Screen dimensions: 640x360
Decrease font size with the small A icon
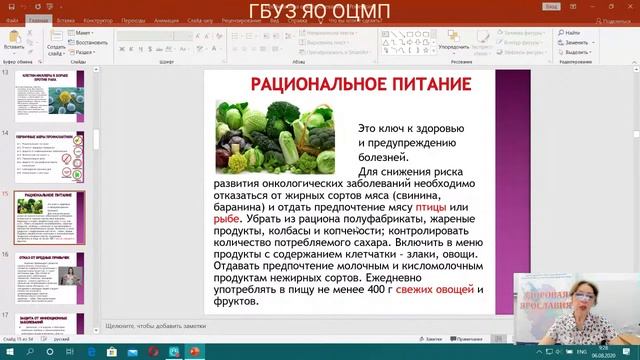(x=207, y=36)
